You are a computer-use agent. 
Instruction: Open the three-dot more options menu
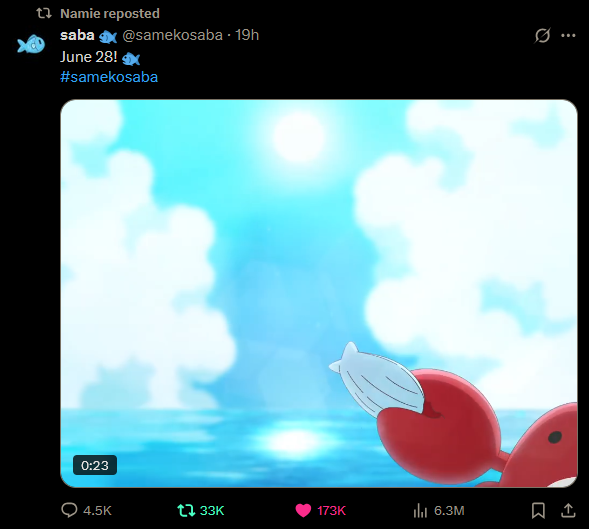pos(568,36)
